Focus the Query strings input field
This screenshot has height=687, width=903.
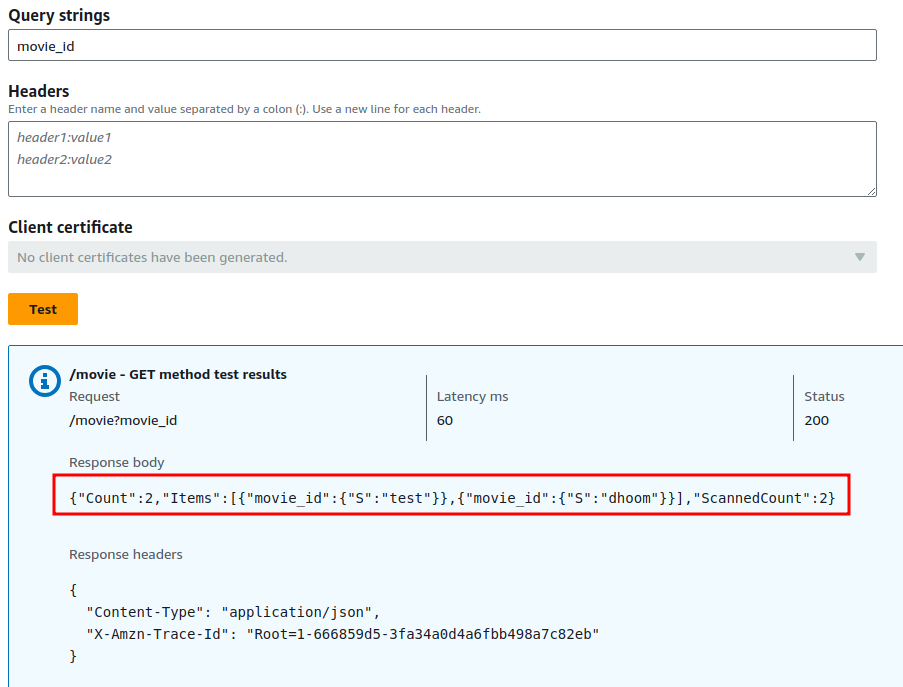(441, 45)
